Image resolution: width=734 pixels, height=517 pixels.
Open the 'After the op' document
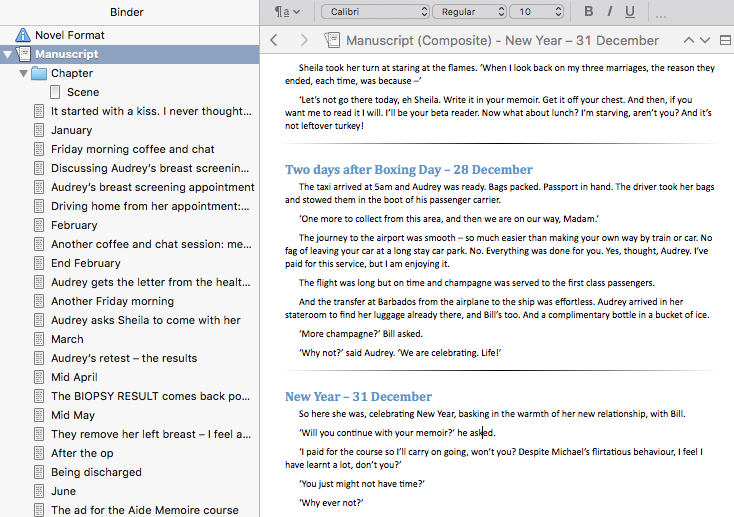click(x=82, y=453)
